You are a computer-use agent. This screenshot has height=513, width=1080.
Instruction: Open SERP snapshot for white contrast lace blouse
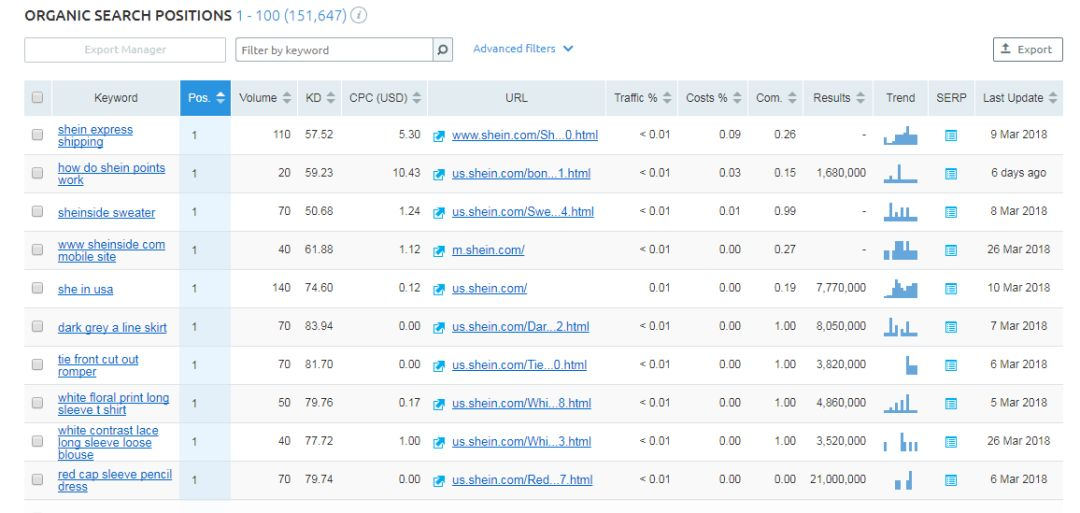(951, 442)
